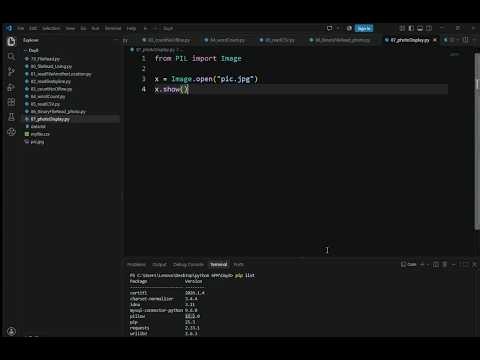Split the terminal
480x360 pixels.
point(436,264)
